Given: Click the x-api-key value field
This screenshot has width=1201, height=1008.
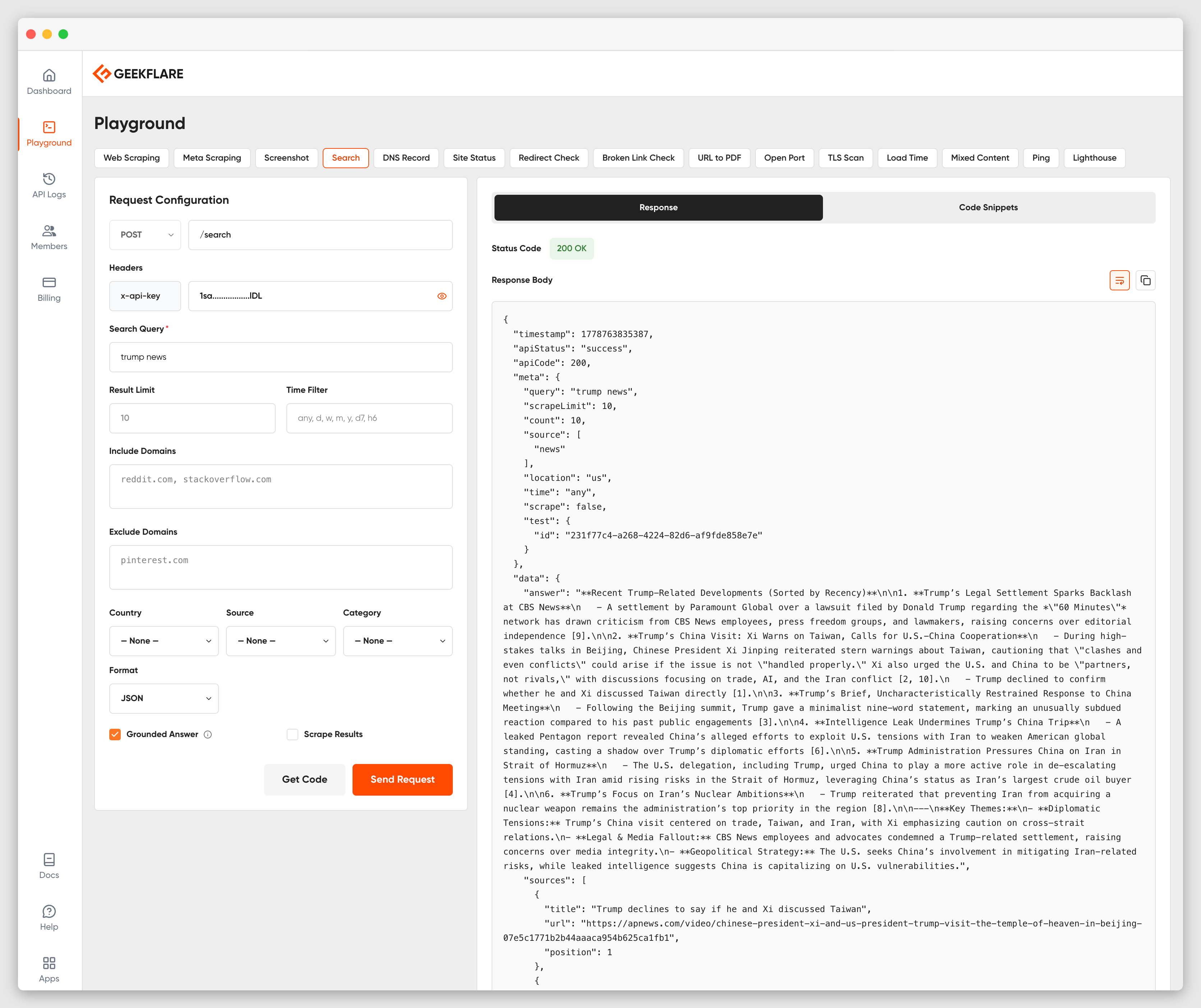Looking at the screenshot, I should [x=320, y=296].
